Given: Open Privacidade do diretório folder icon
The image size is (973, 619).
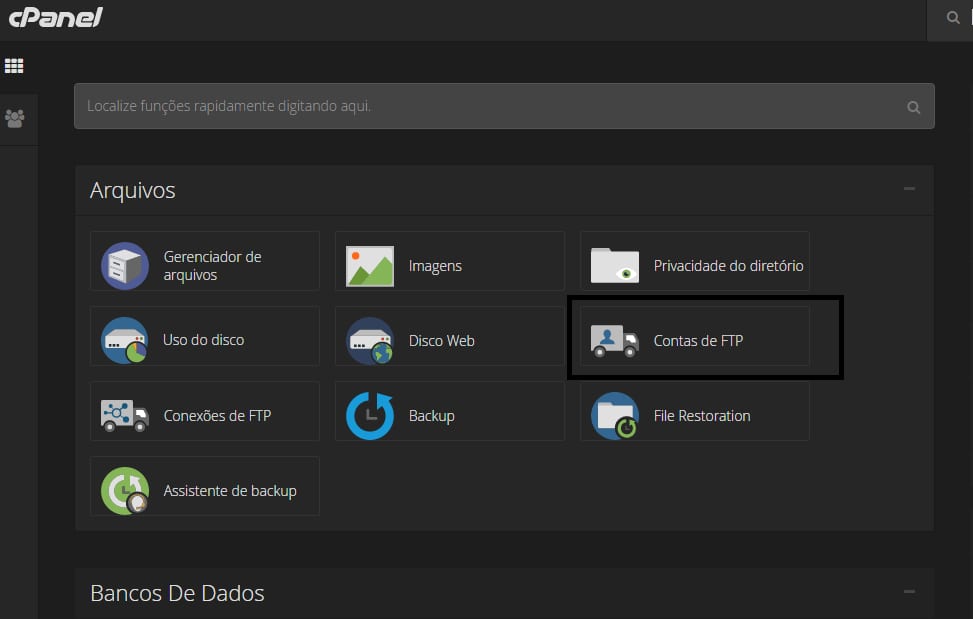Looking at the screenshot, I should tap(615, 265).
